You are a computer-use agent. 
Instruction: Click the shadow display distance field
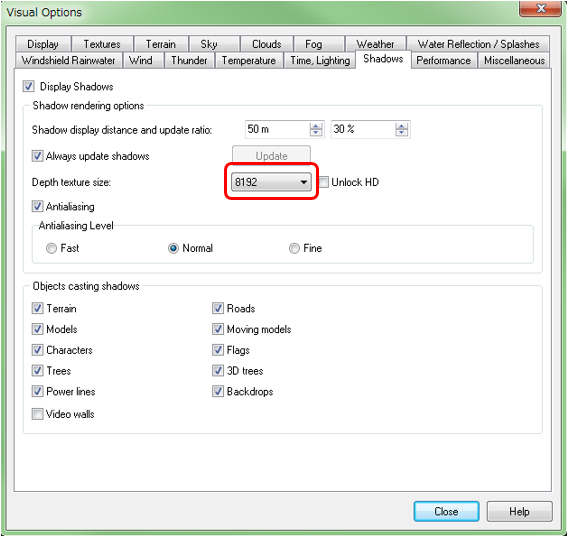coord(277,129)
